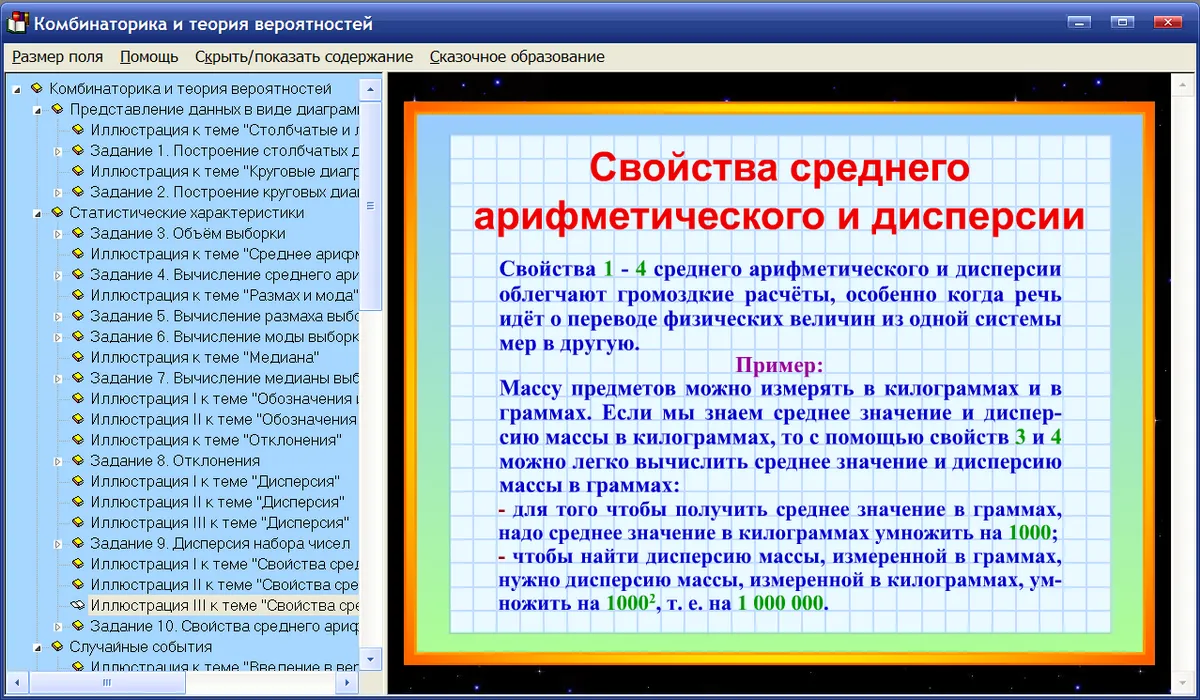Select "Иллюстрация I к теме Свойства сред" row

[x=224, y=564]
